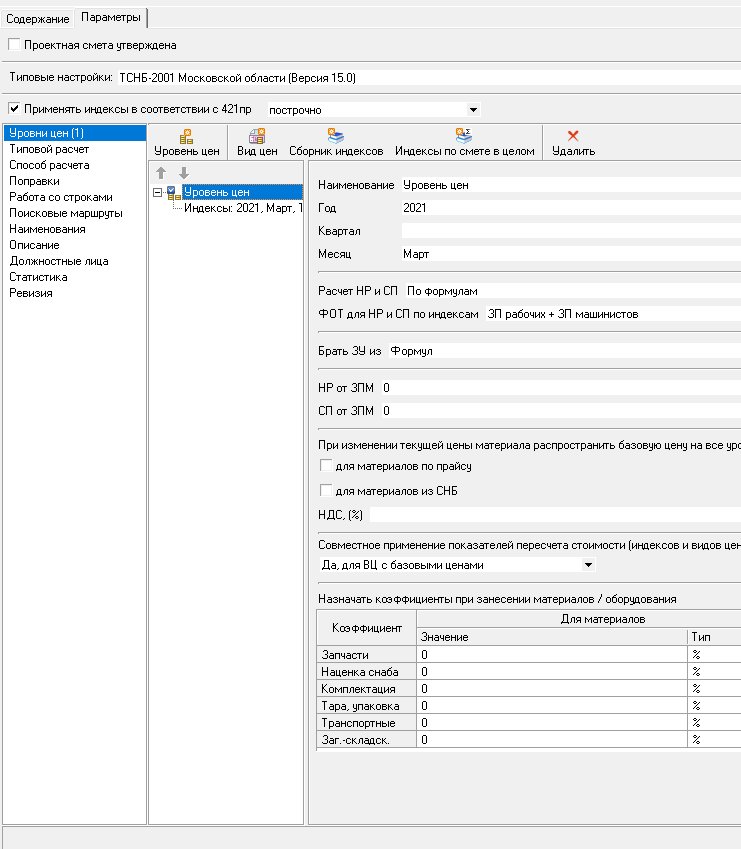Click the Тип column header
Image resolution: width=741 pixels, height=849 pixels.
(714, 637)
